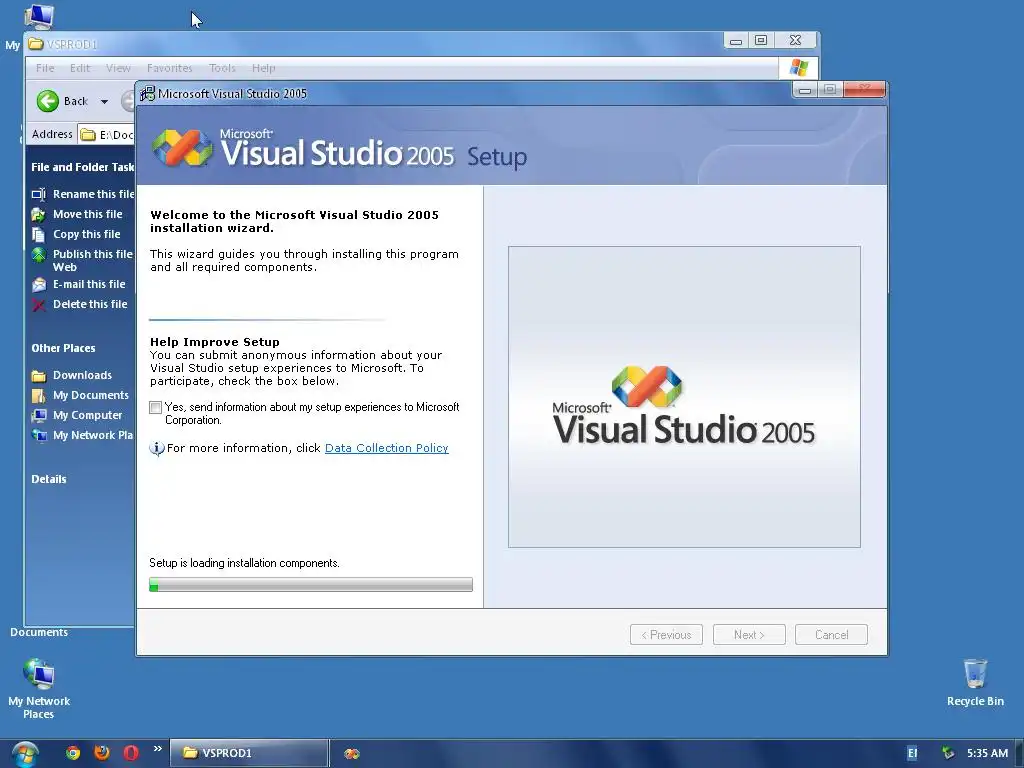
Task: Minimize the Visual Studio 2005 setup window
Action: (x=805, y=90)
